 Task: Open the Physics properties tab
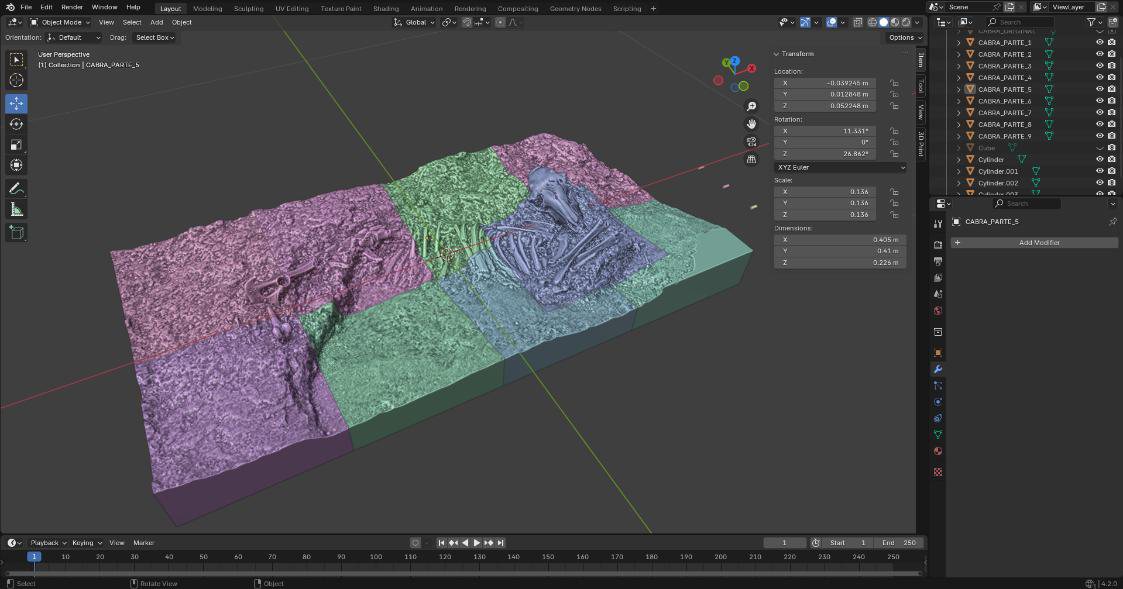pos(938,402)
